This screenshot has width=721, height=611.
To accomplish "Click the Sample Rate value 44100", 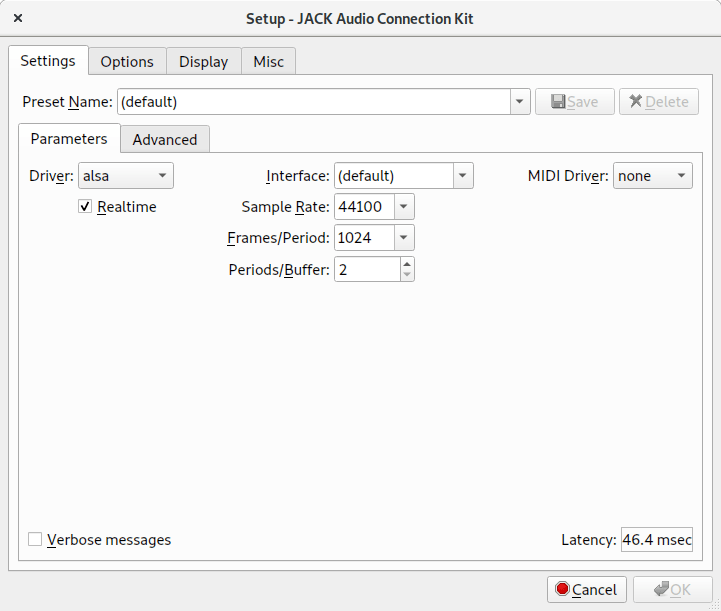I will click(x=364, y=206).
